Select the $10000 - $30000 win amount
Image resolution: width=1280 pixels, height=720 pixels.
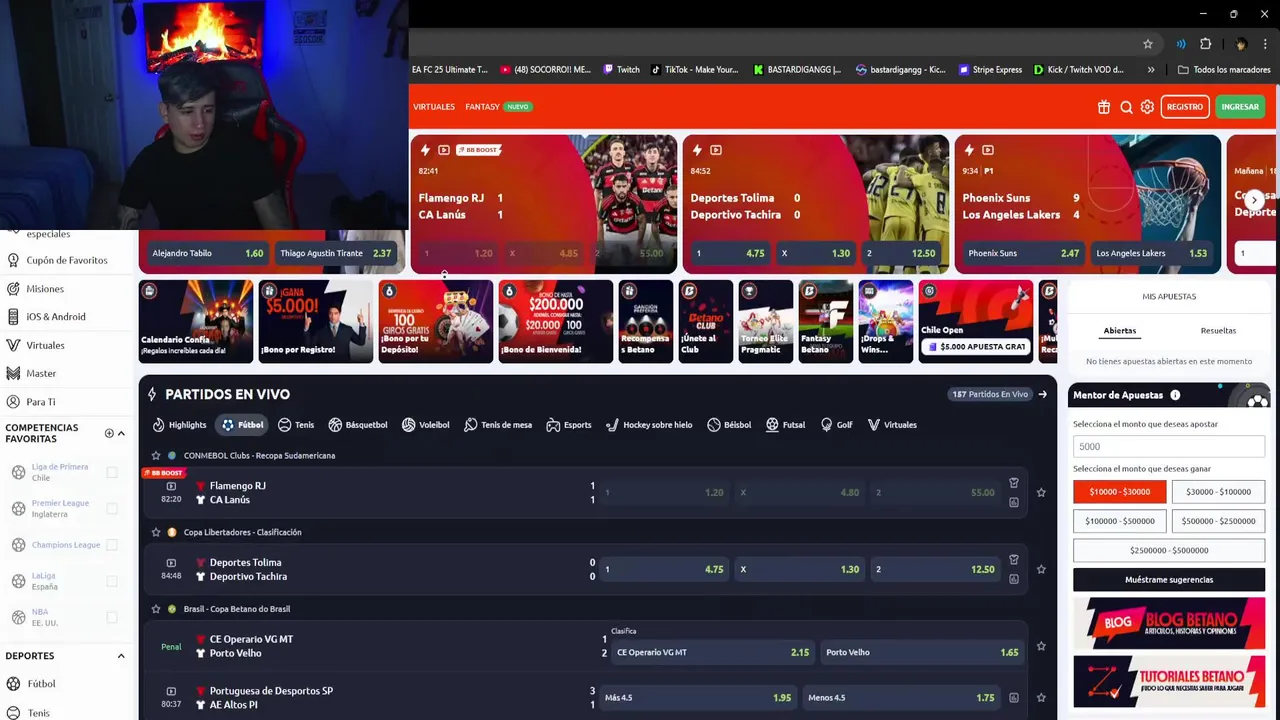[1119, 491]
